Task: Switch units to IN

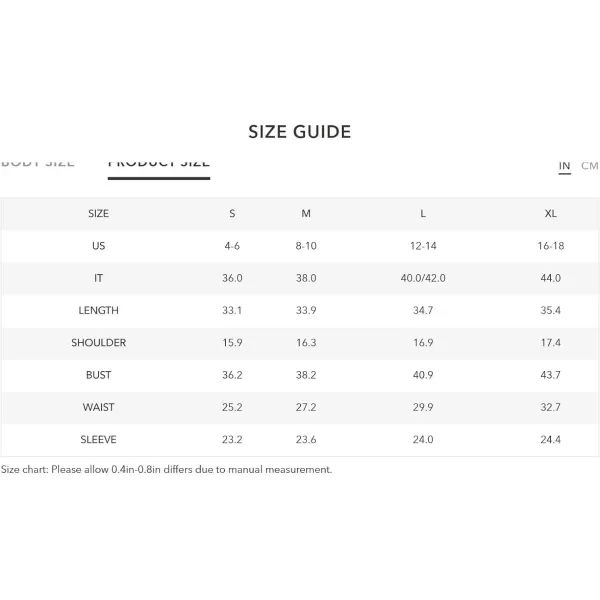Action: point(564,166)
